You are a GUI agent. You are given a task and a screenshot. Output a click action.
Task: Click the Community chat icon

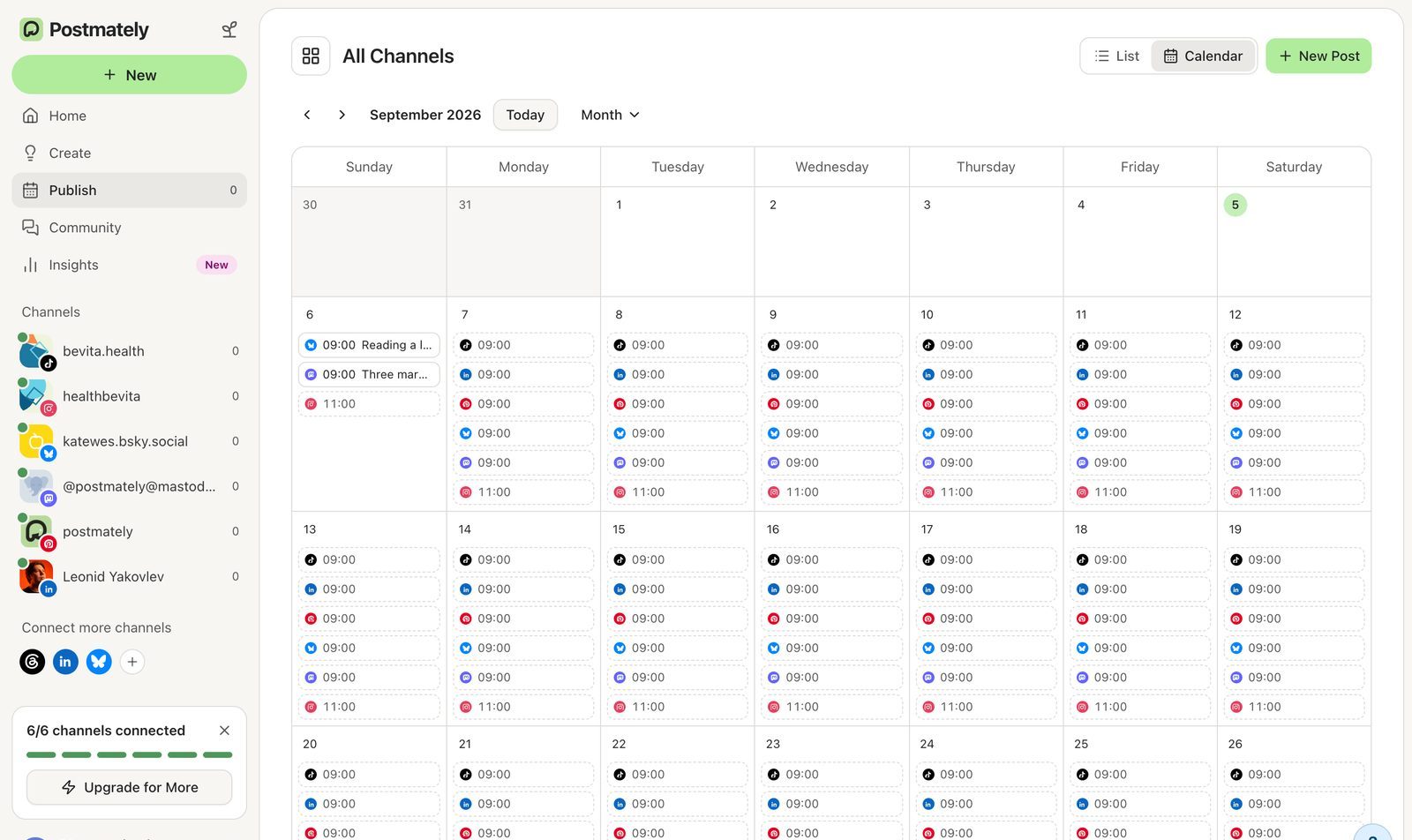click(31, 228)
